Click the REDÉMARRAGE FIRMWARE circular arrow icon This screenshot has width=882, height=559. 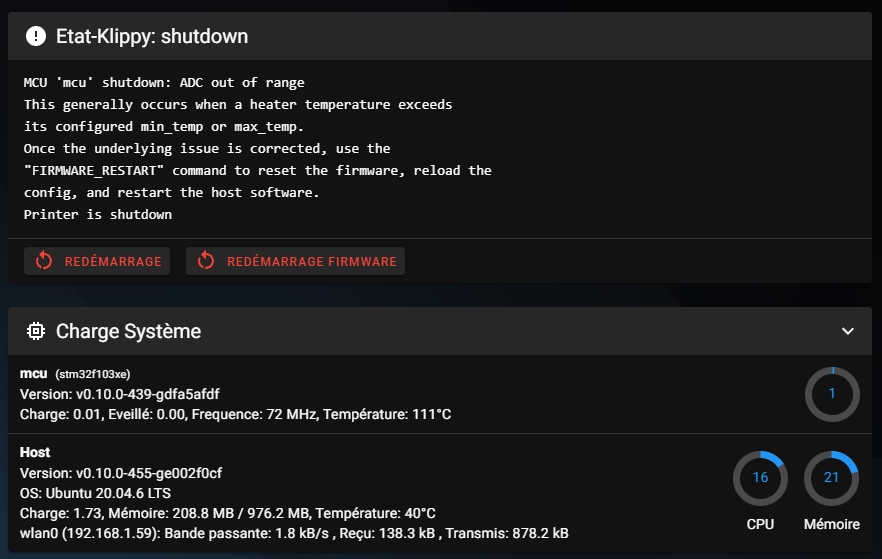pos(206,261)
